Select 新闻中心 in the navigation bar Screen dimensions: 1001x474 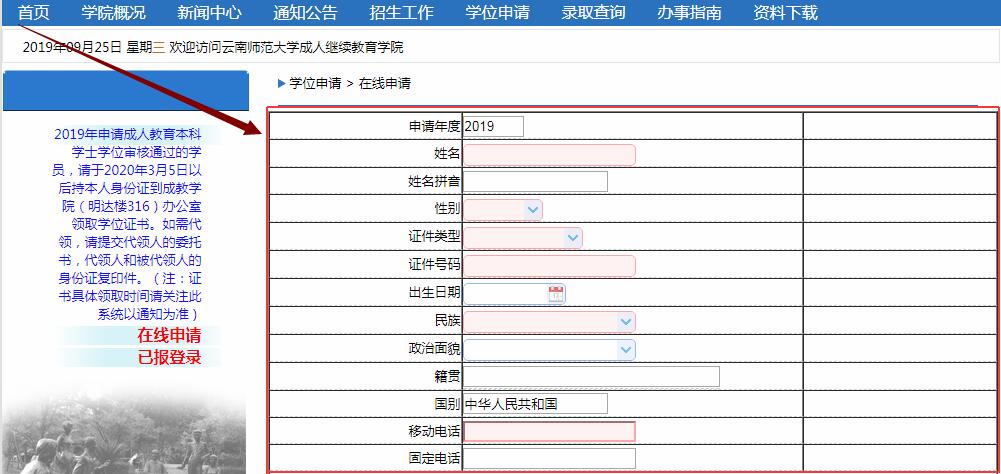[209, 12]
